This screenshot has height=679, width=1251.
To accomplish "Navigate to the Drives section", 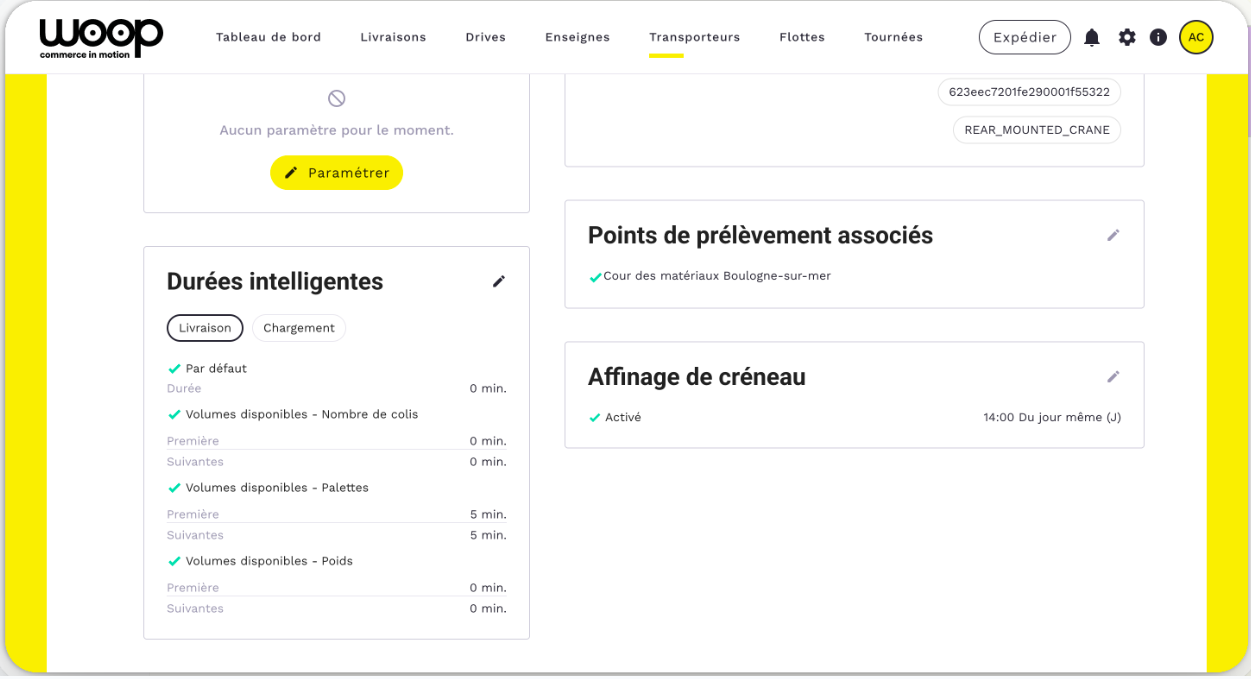I will tap(485, 38).
